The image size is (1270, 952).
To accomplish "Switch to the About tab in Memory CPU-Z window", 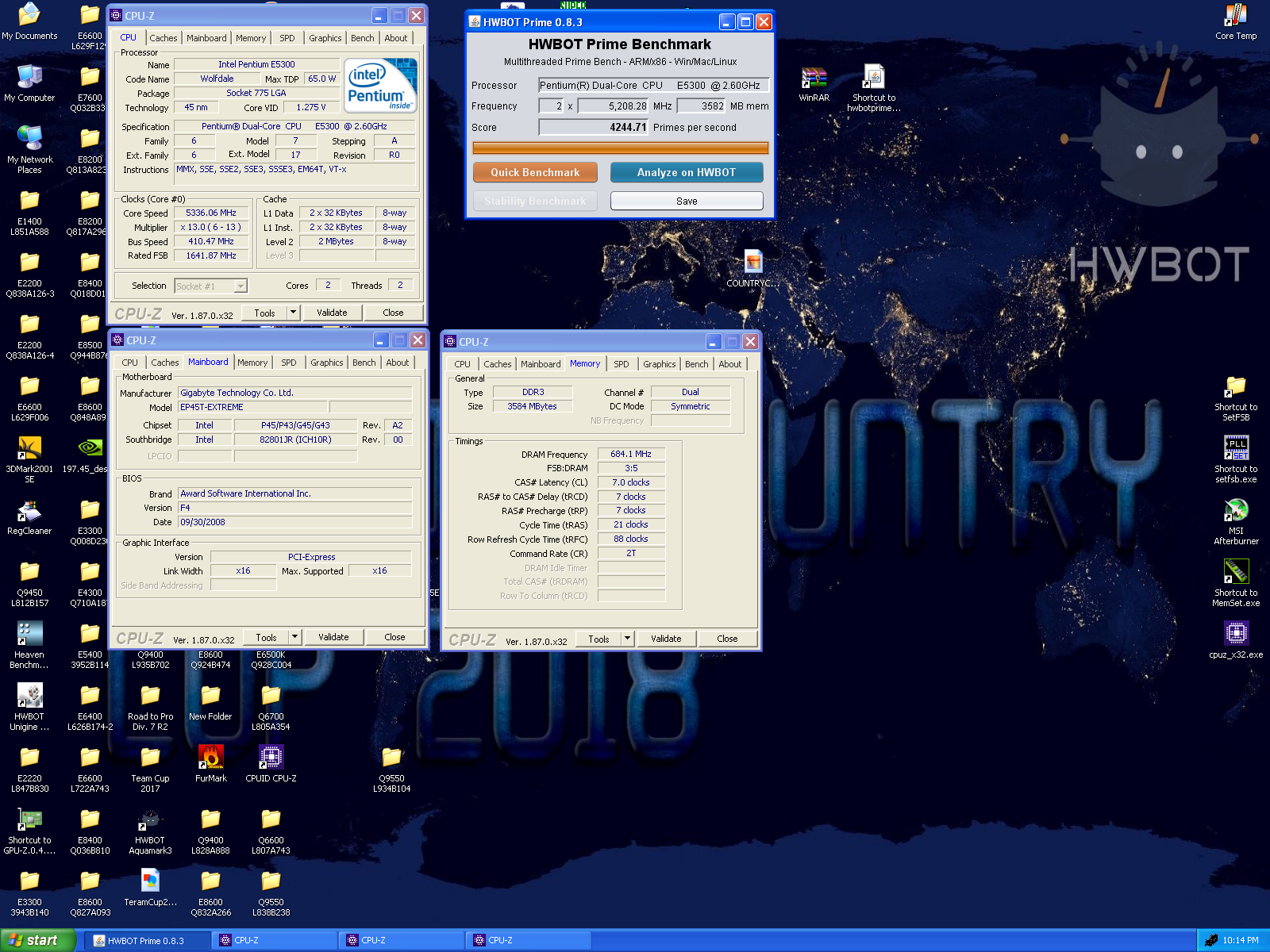I will point(730,364).
